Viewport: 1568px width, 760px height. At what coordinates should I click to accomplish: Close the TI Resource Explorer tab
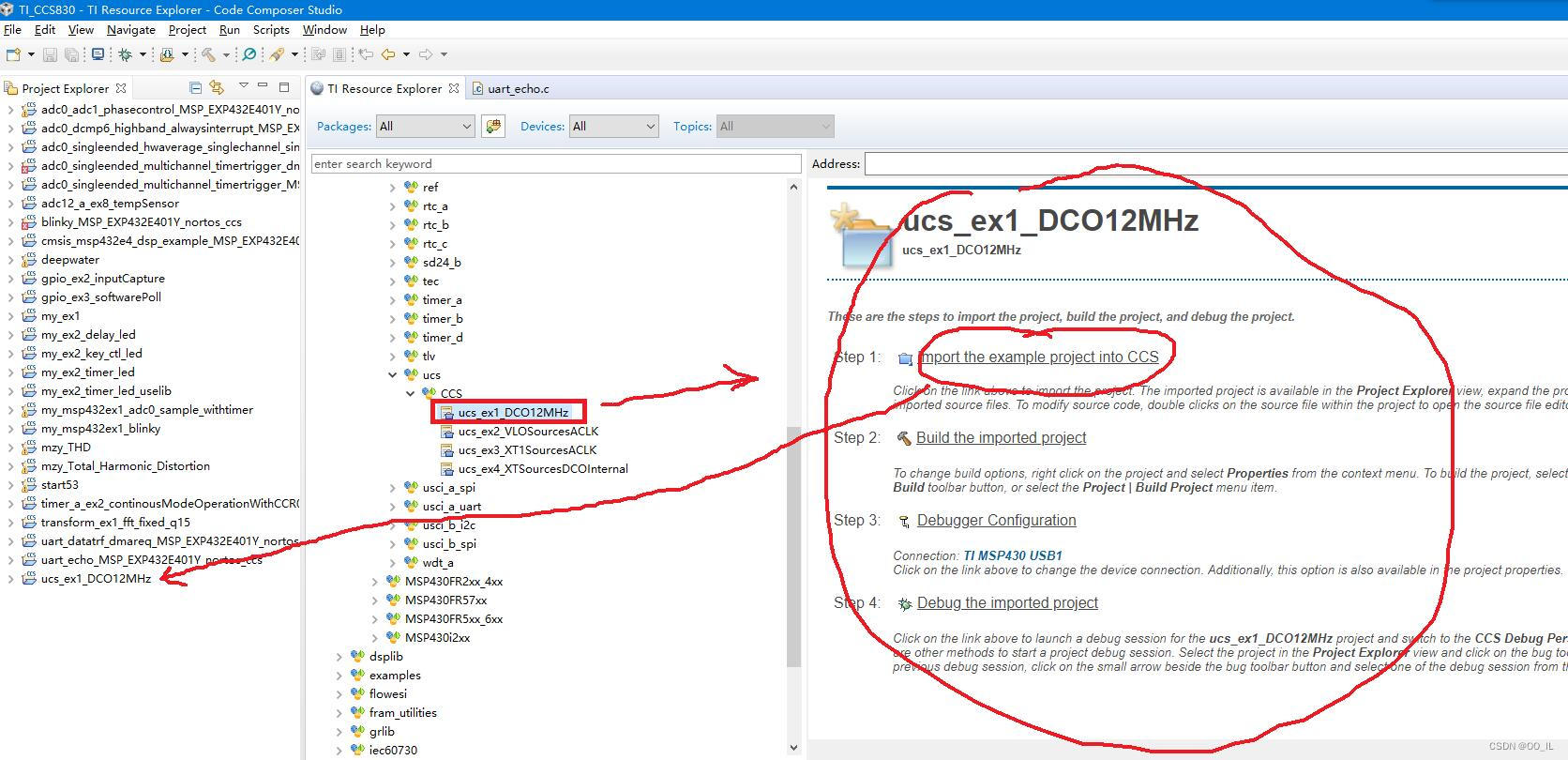coord(454,88)
